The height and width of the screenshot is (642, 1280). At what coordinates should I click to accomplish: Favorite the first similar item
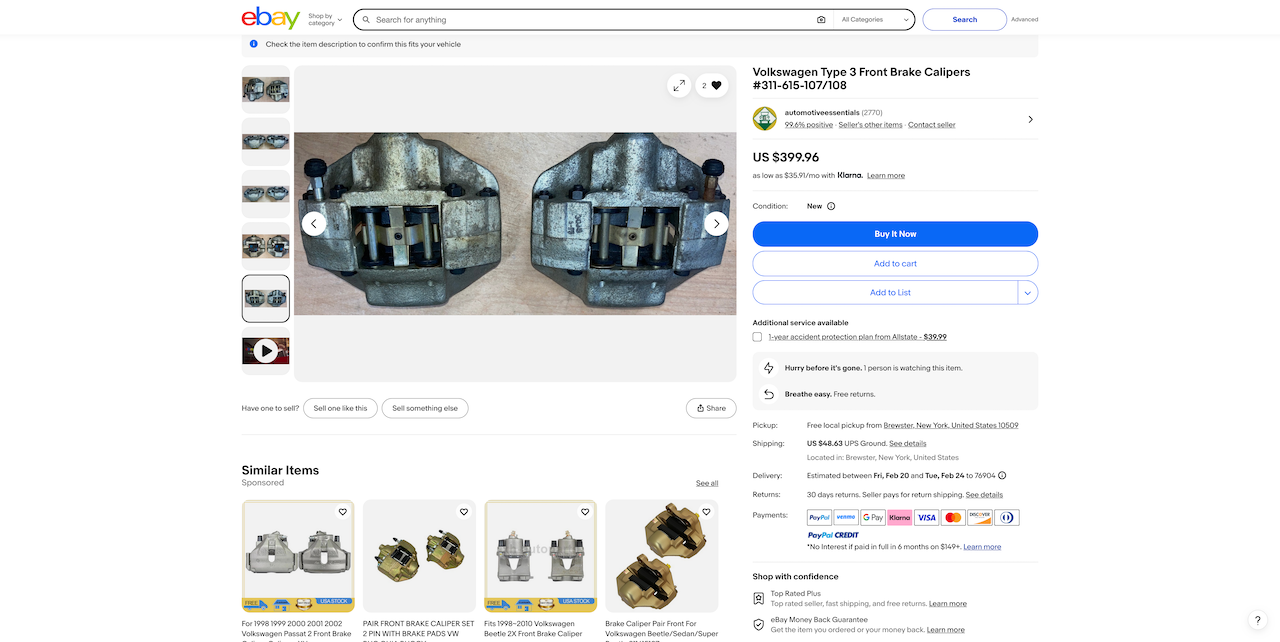(x=342, y=512)
